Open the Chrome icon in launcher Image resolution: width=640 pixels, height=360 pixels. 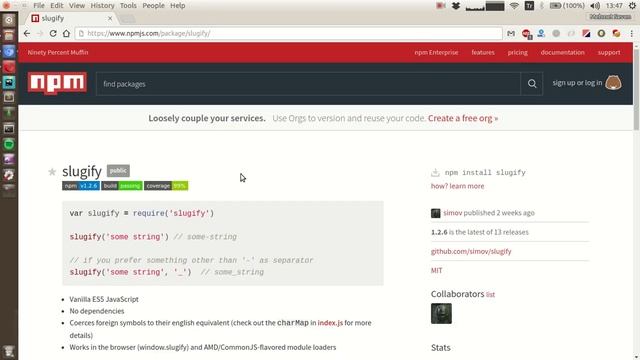pyautogui.click(x=9, y=51)
